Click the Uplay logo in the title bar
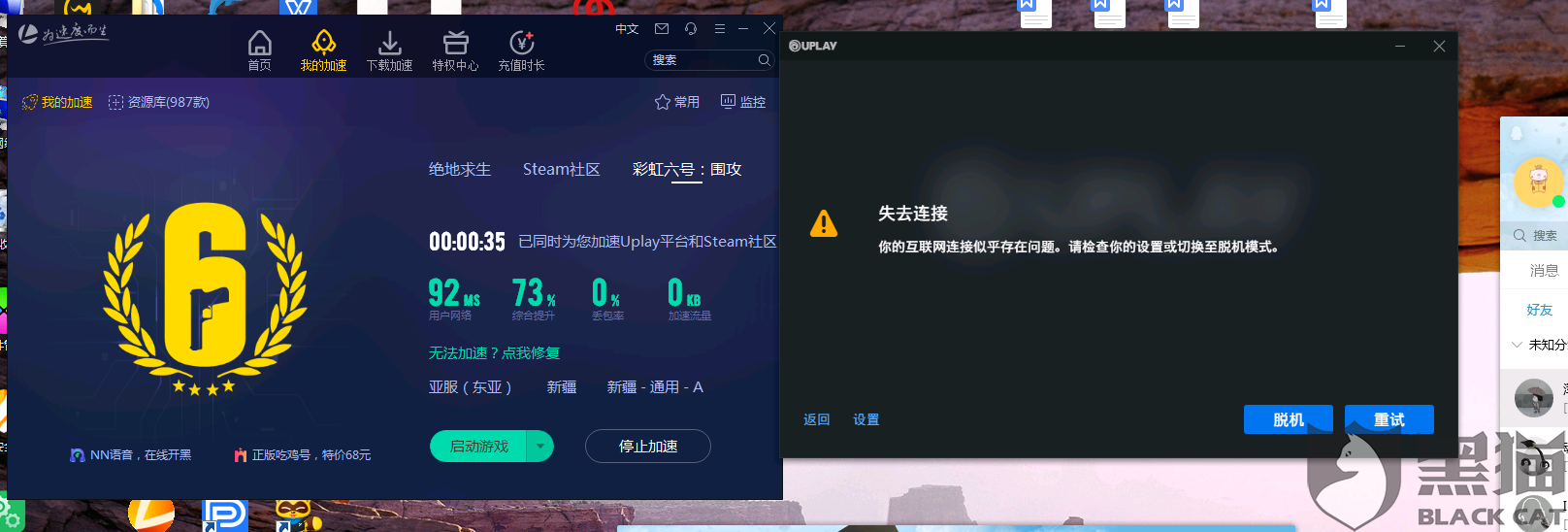Viewport: 1568px width, 532px height. 813,46
